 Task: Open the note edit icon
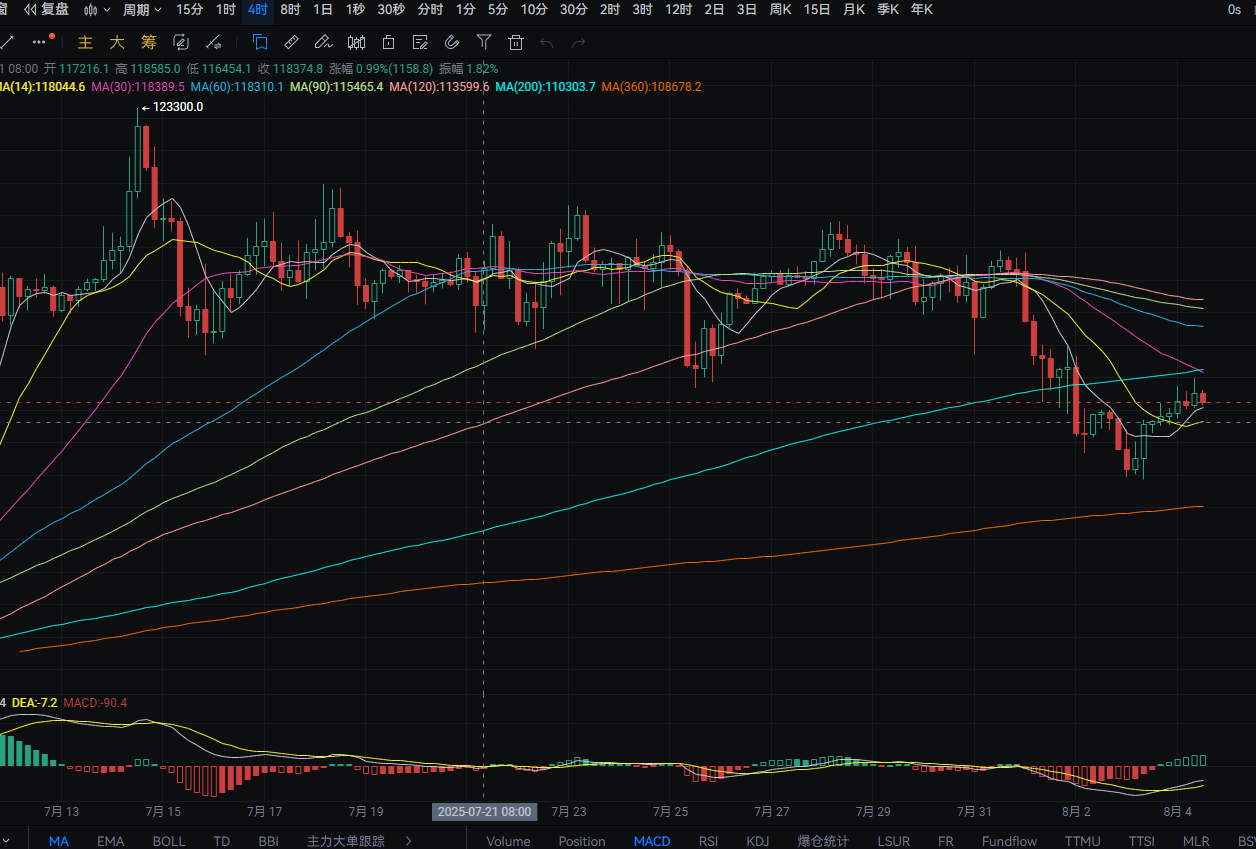pos(420,42)
